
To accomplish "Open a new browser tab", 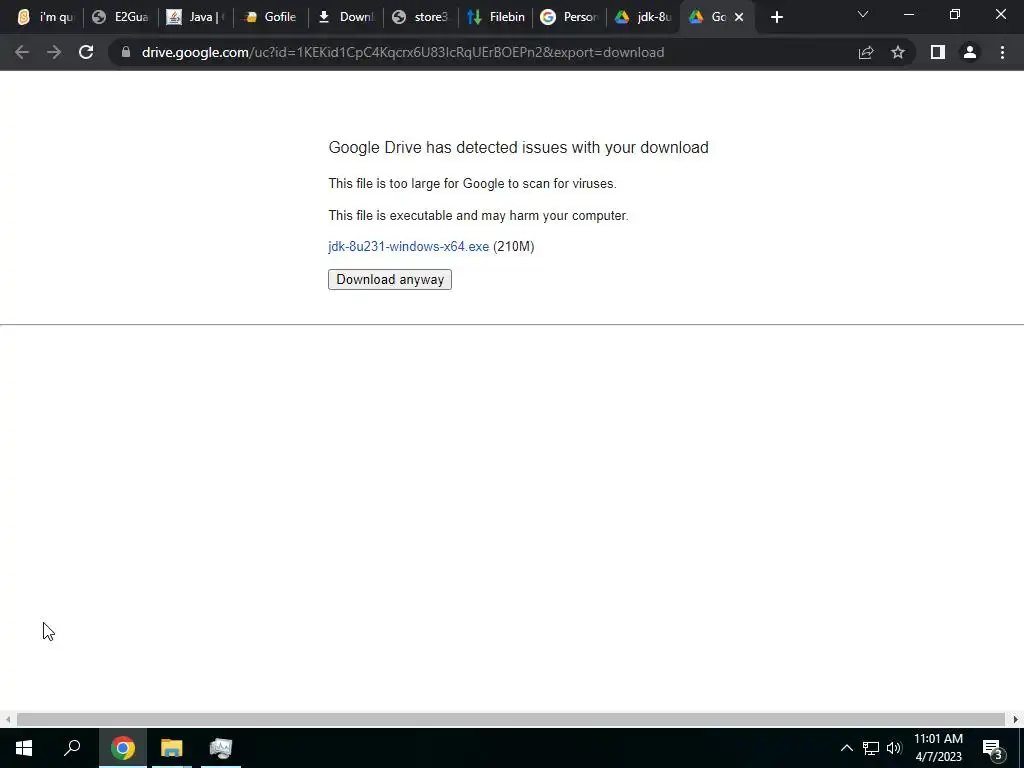I will 776,17.
